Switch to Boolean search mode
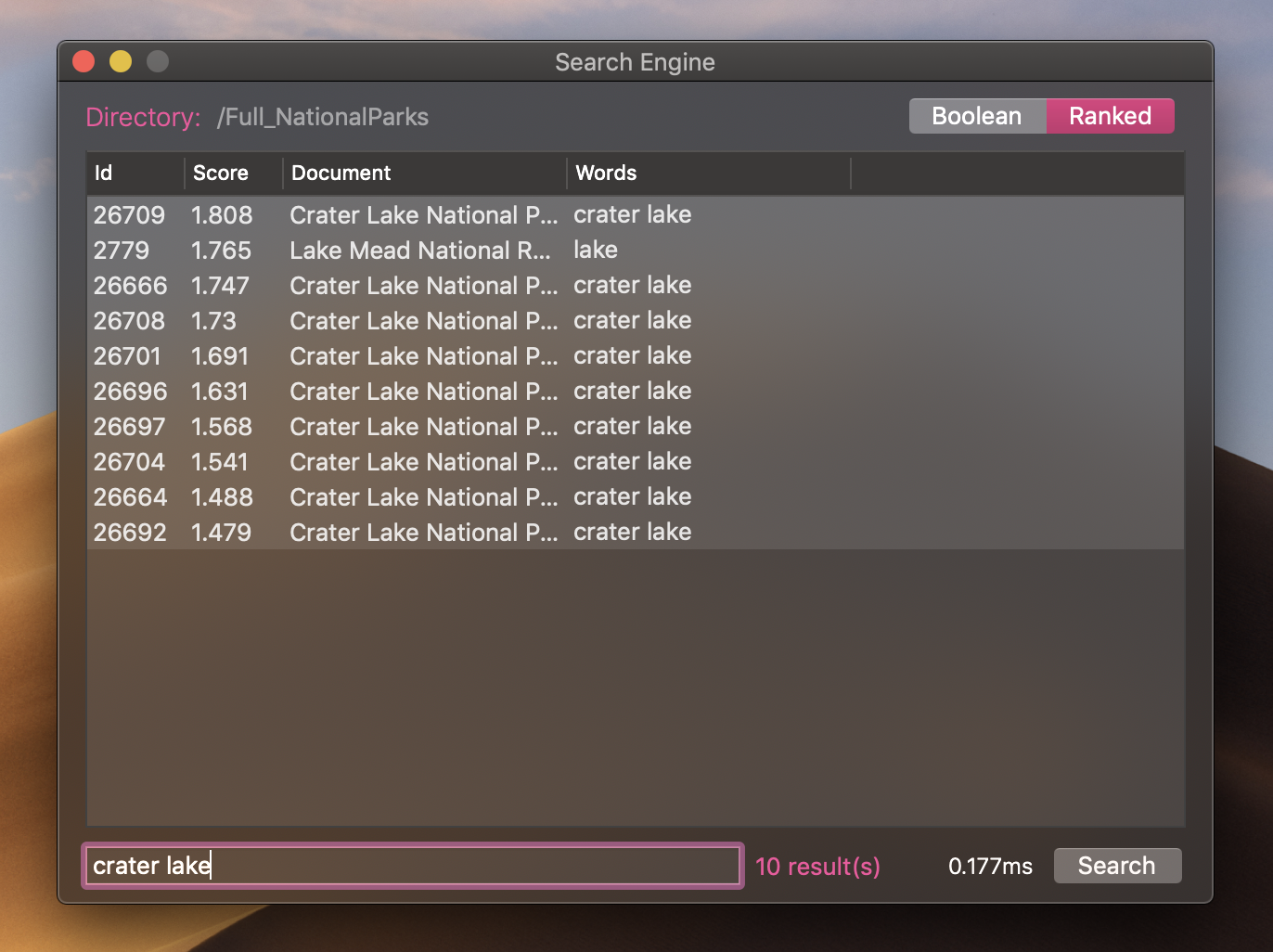Image resolution: width=1273 pixels, height=952 pixels. (x=977, y=116)
